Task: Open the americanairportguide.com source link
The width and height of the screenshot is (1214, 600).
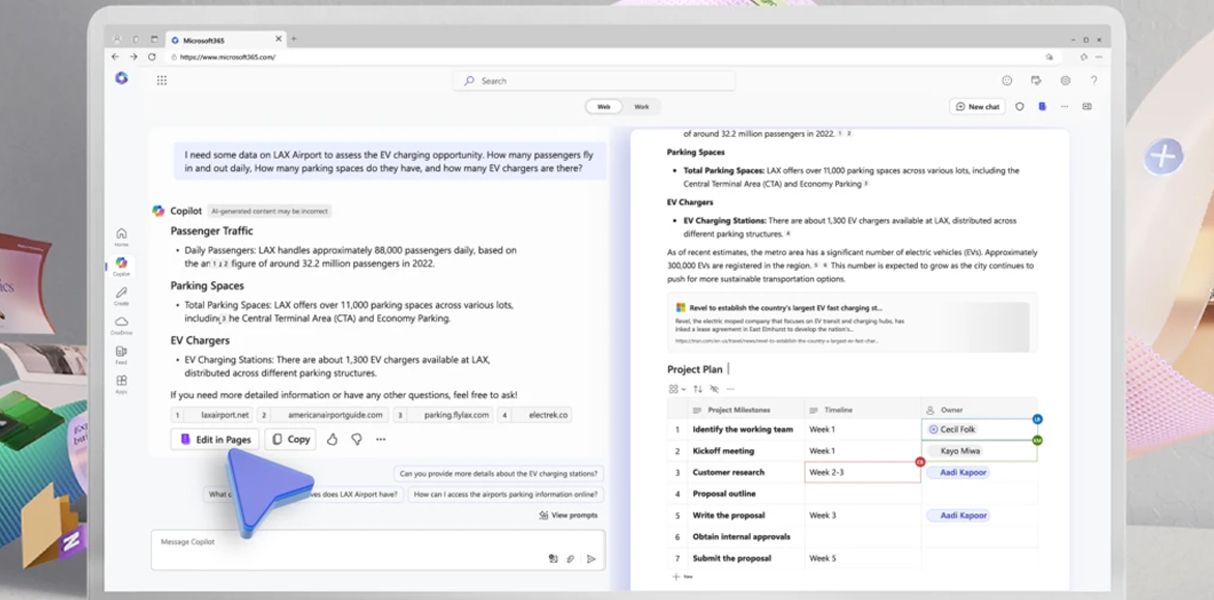Action: (324, 414)
